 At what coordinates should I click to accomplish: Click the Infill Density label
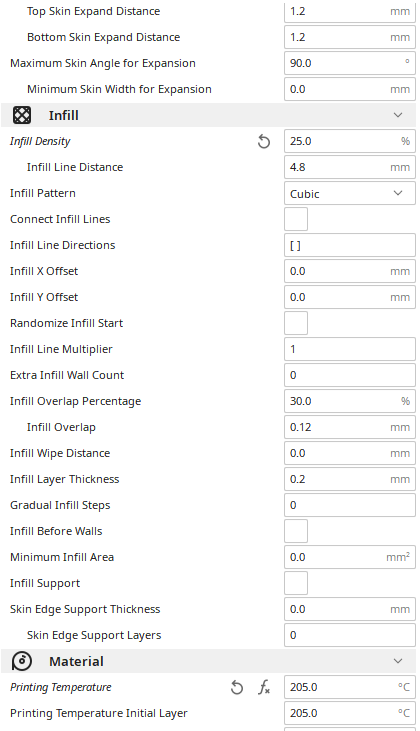coord(40,141)
